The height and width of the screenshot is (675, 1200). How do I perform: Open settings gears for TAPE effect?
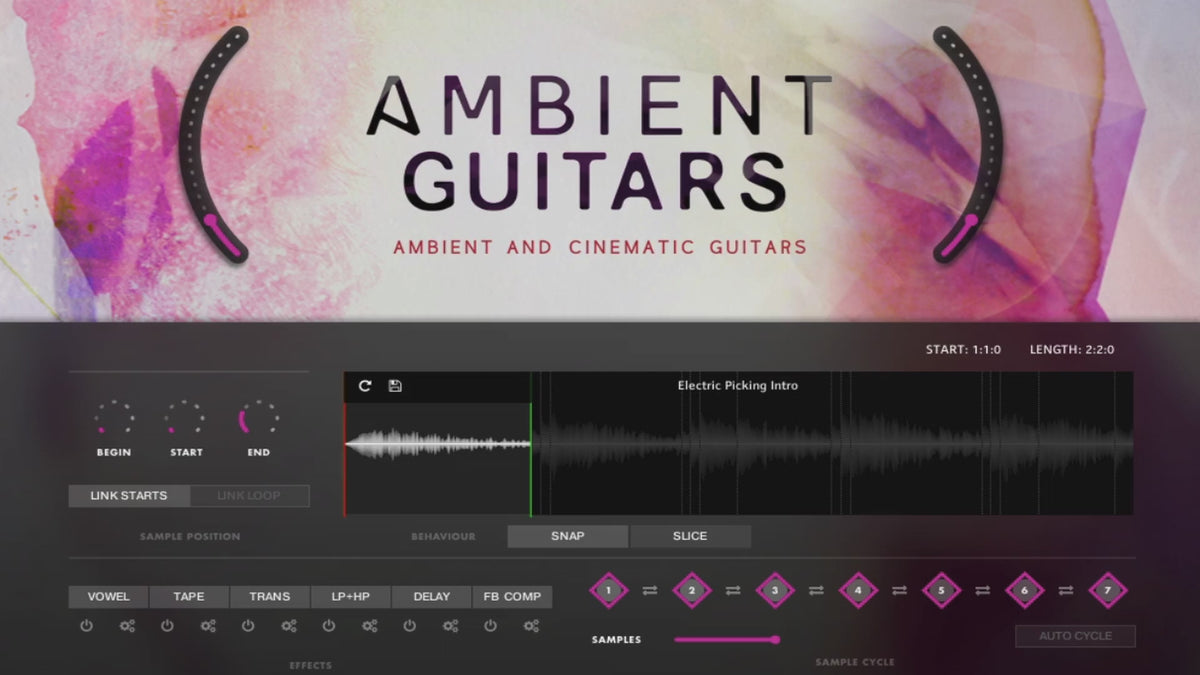(208, 626)
